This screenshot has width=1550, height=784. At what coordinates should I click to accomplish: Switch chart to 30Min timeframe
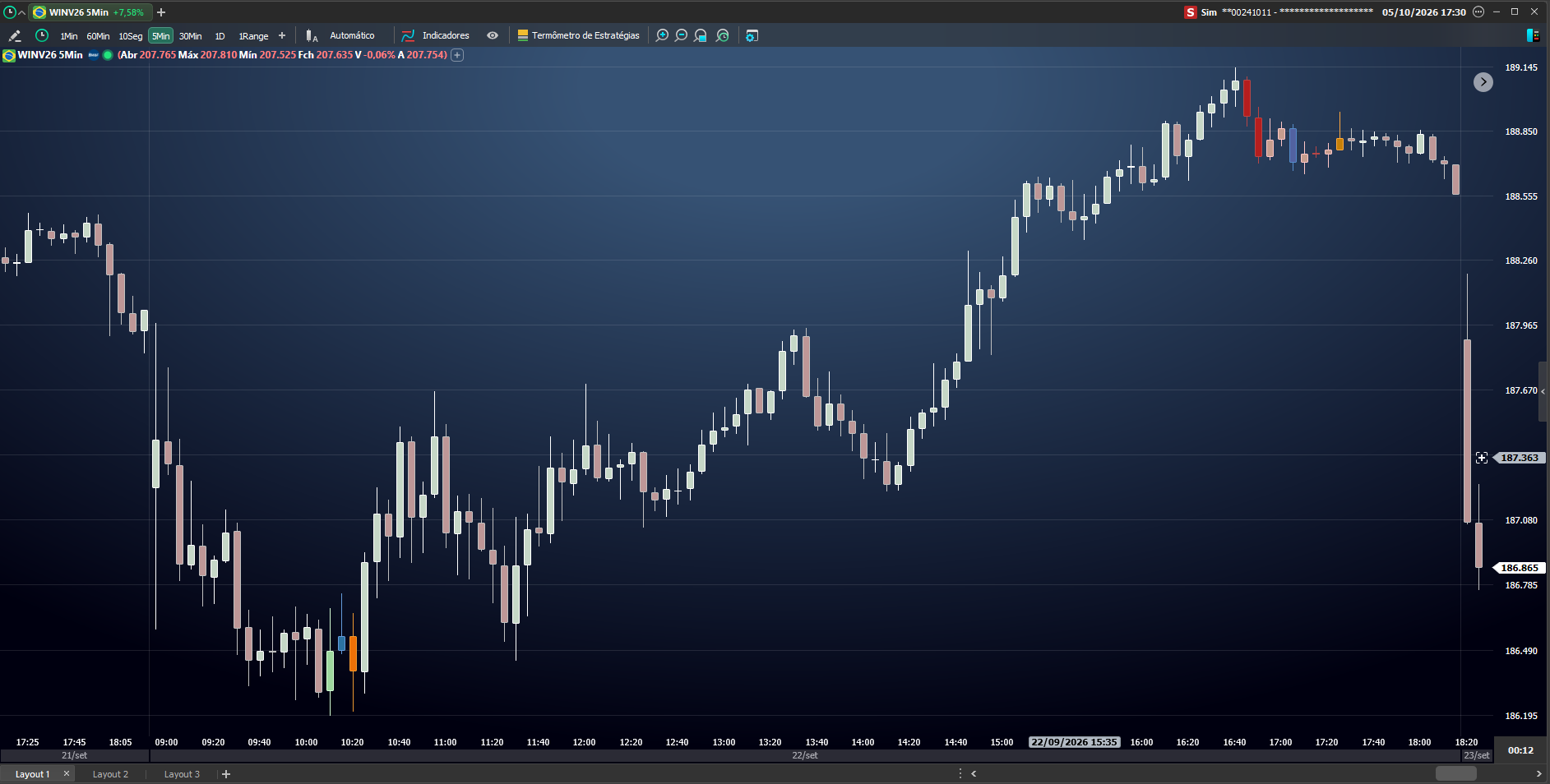coord(191,36)
